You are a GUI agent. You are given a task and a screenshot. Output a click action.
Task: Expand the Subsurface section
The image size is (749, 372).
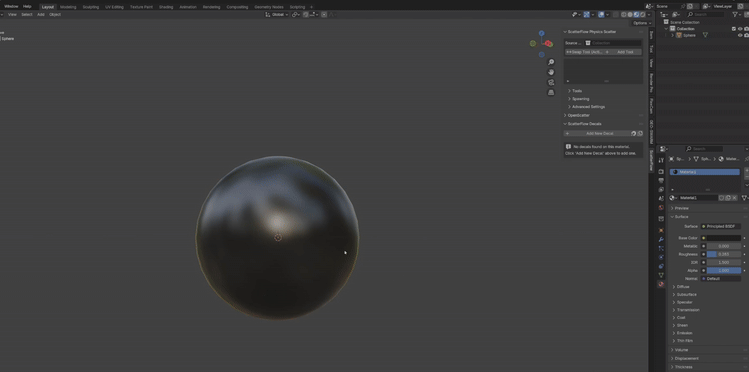[685, 295]
